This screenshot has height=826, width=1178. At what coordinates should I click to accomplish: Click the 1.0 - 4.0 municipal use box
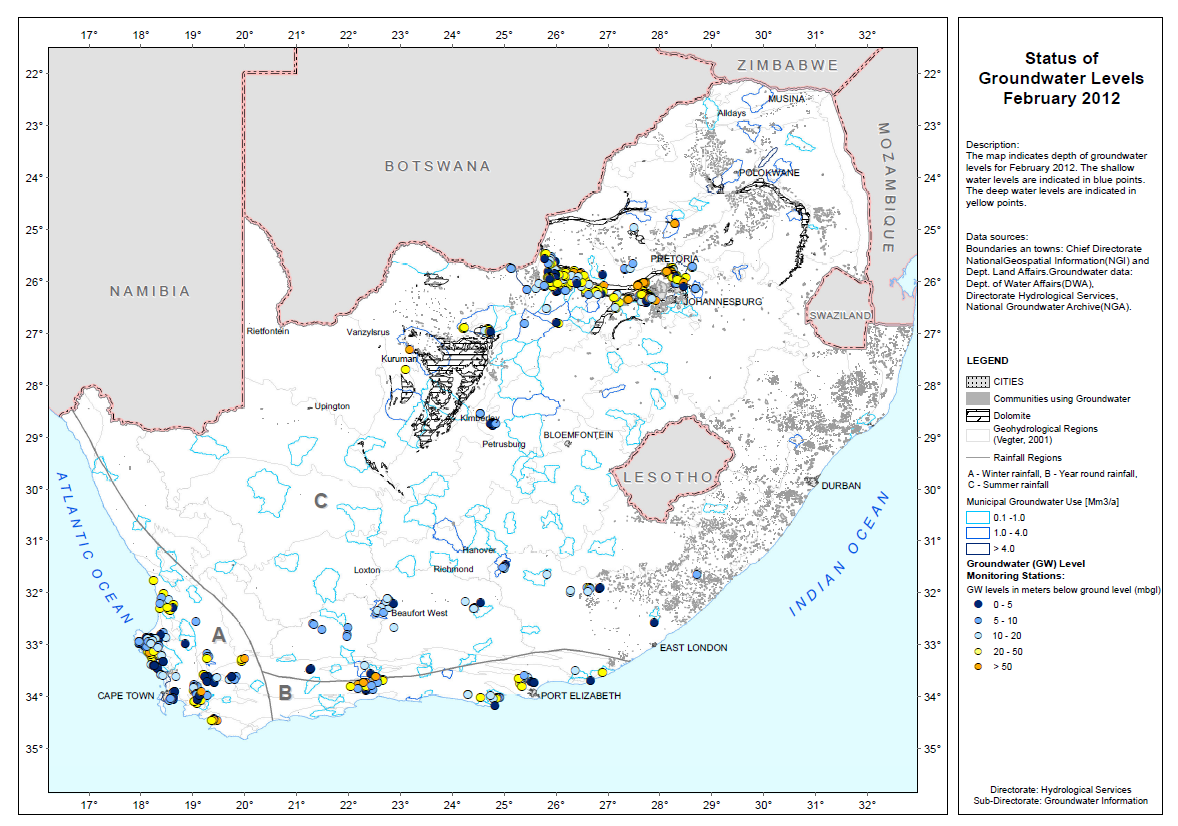coord(977,533)
